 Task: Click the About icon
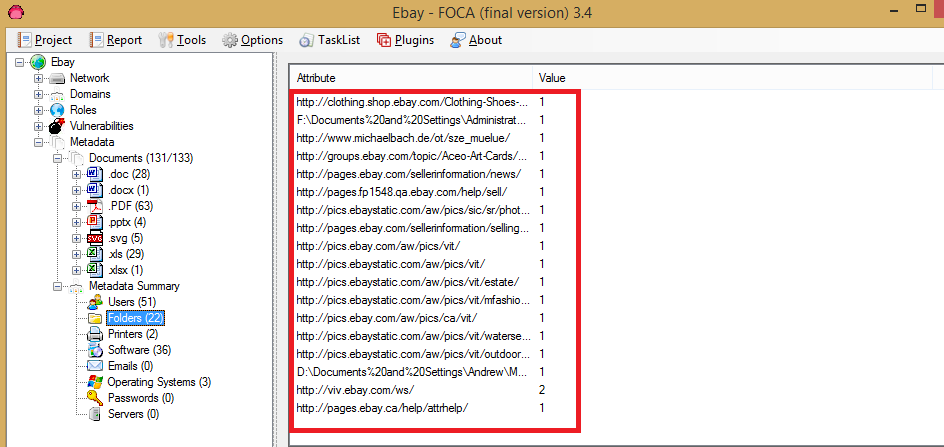coord(458,40)
